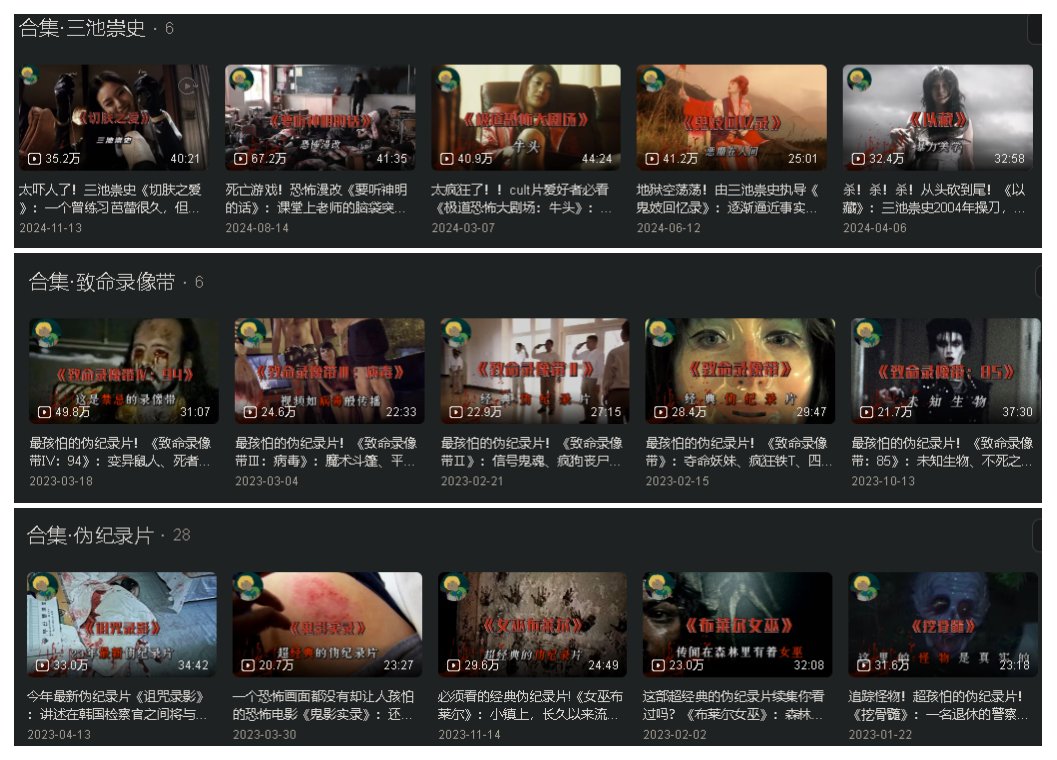
Task: Click the play count icon on 以藏
Action: tap(858, 159)
